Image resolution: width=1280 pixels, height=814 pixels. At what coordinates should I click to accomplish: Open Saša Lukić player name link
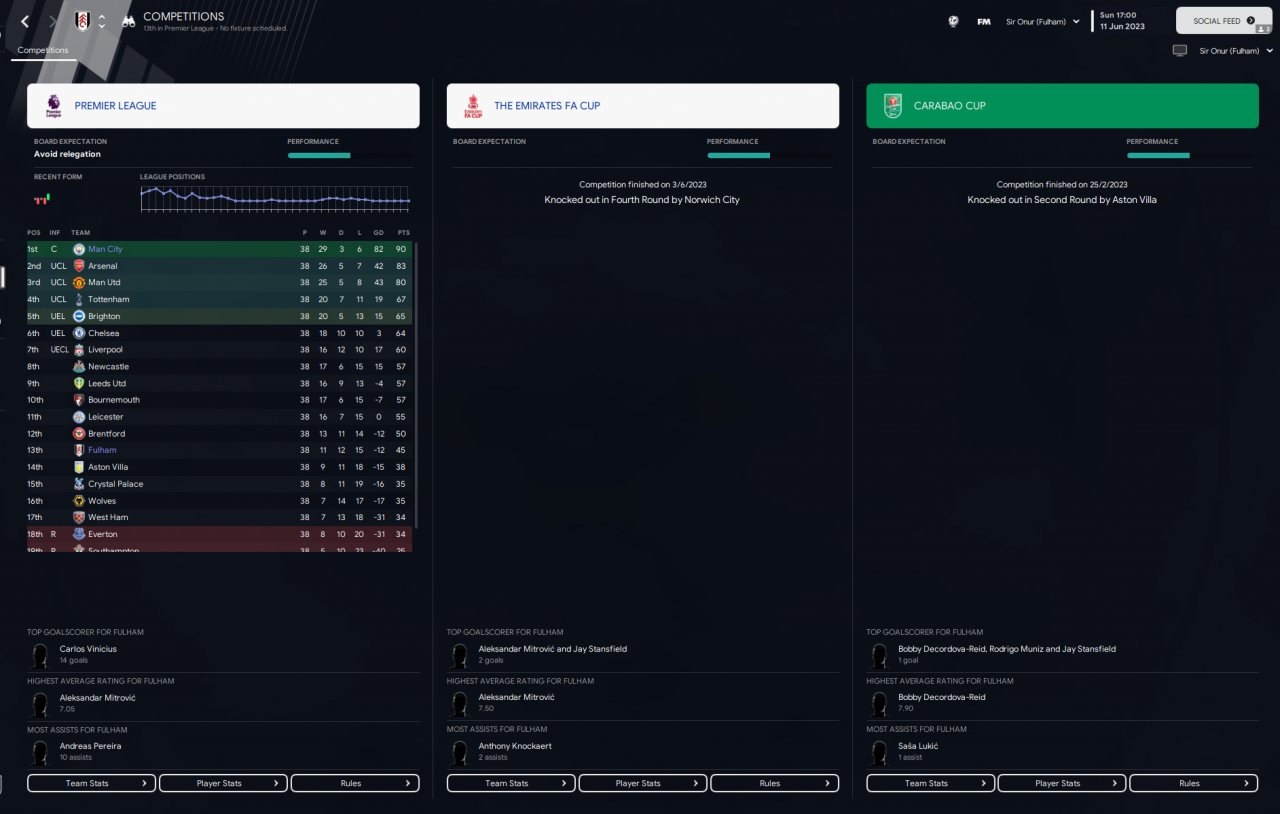(x=918, y=746)
